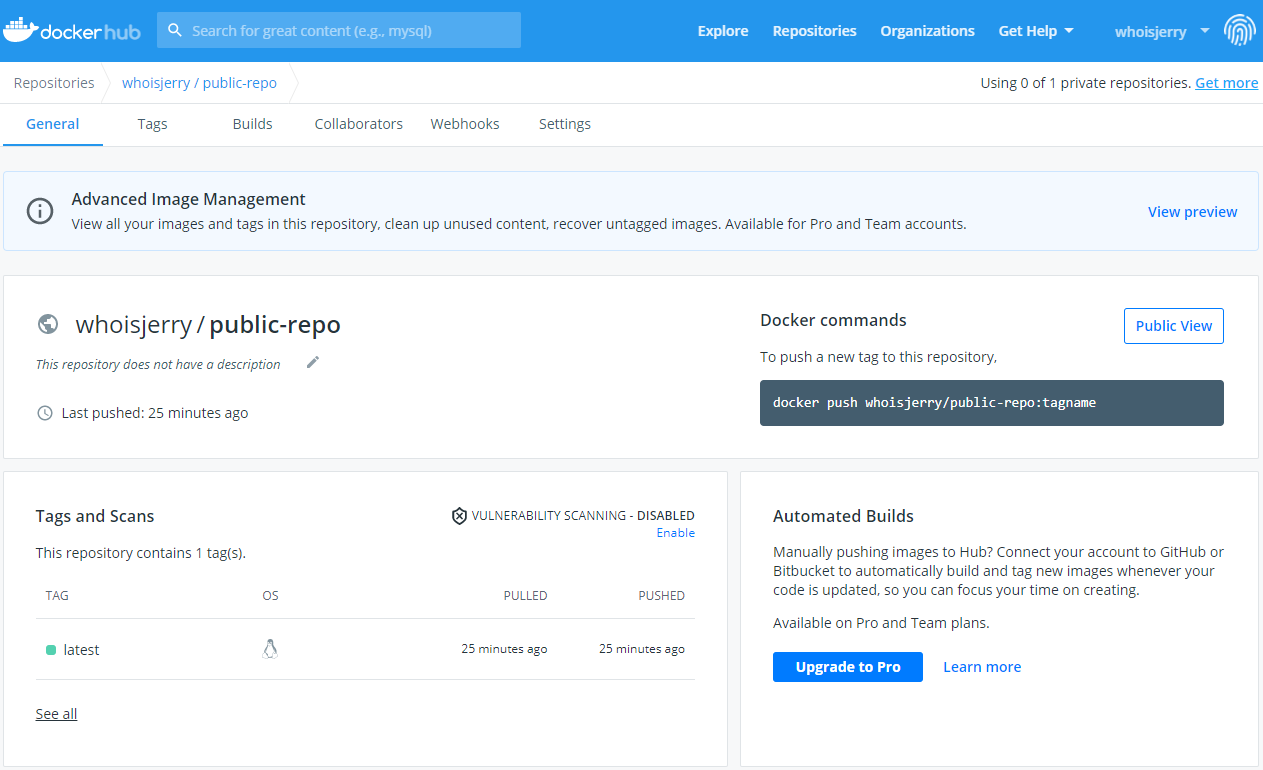This screenshot has width=1263, height=770.
Task: Switch to the Webhooks tab
Action: (465, 124)
